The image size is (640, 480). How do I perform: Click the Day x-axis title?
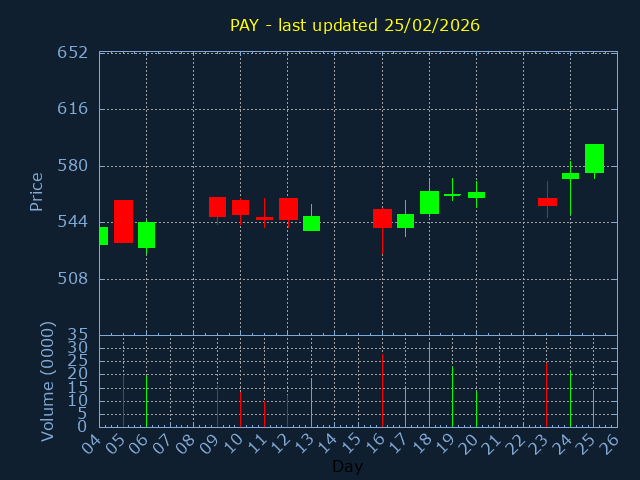[x=347, y=466]
